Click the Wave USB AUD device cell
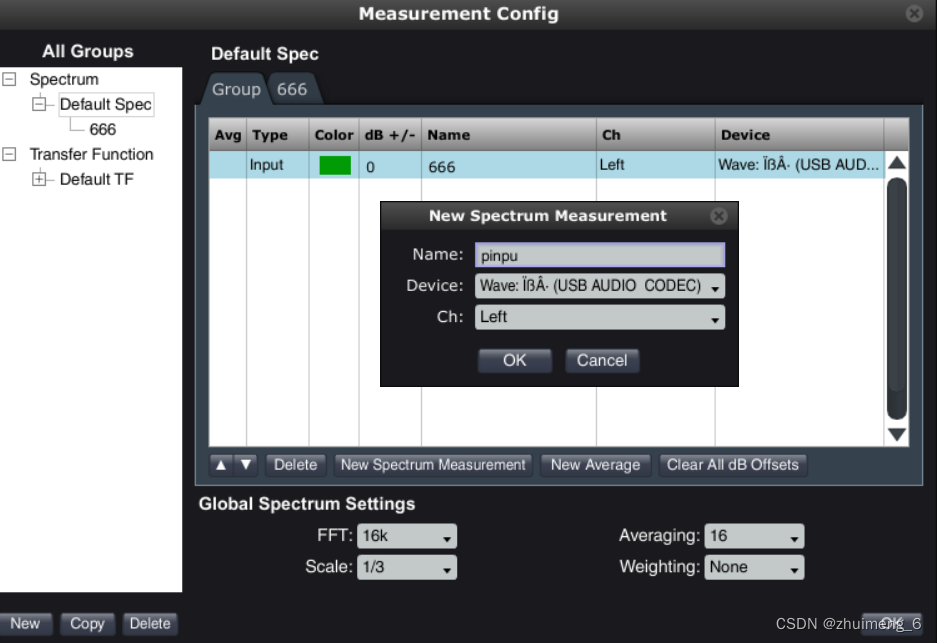Image resolution: width=937 pixels, height=643 pixels. (800, 165)
